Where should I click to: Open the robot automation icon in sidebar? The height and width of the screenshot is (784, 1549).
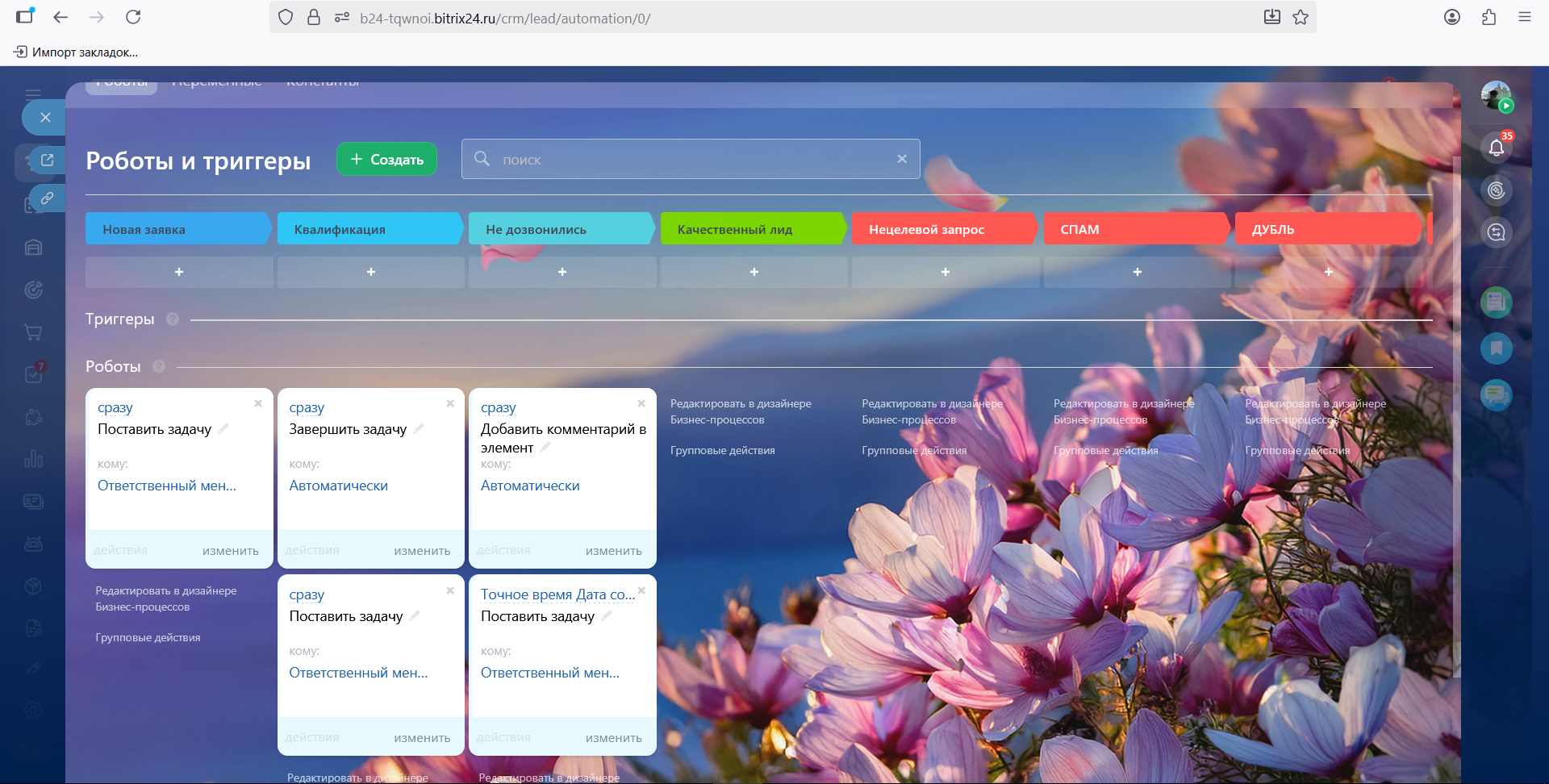coord(33,544)
